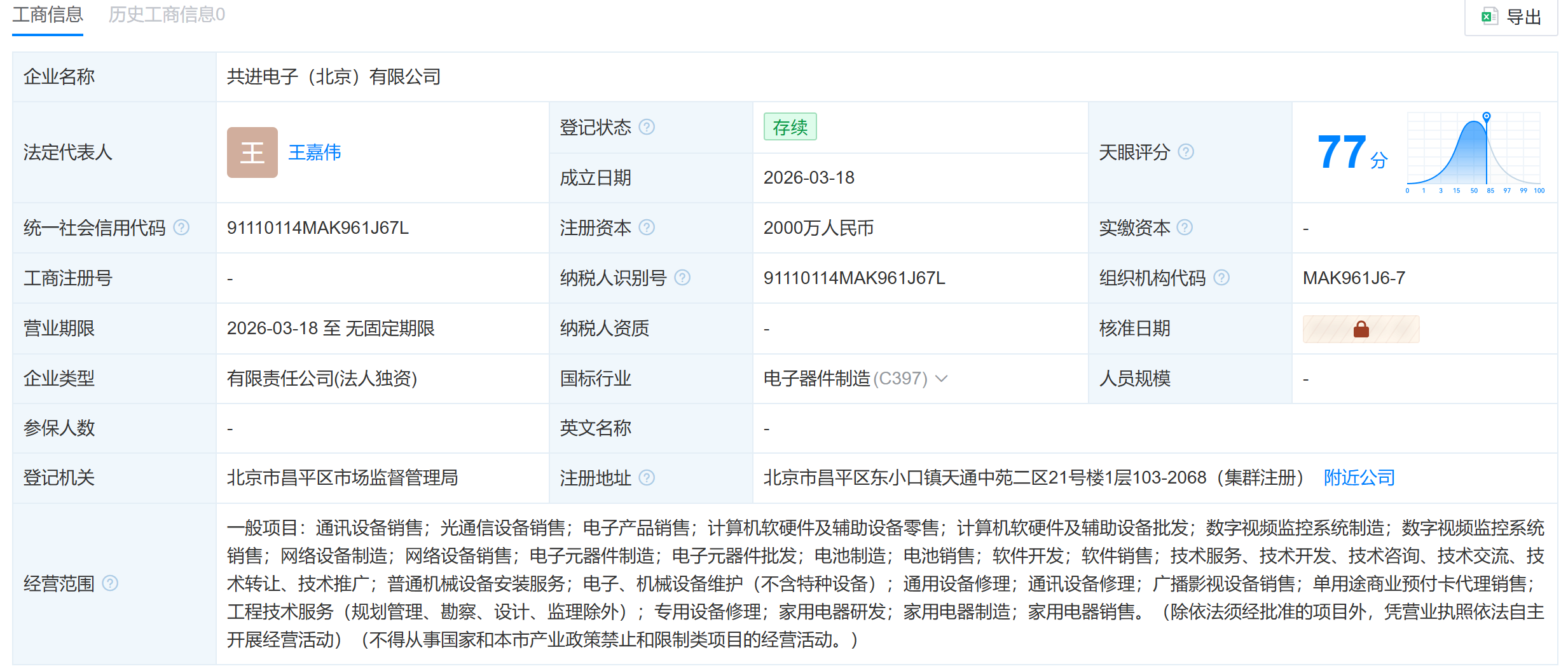Click help icon next to 实缴资本
This screenshot has height=671, width=1568.
tap(1184, 227)
